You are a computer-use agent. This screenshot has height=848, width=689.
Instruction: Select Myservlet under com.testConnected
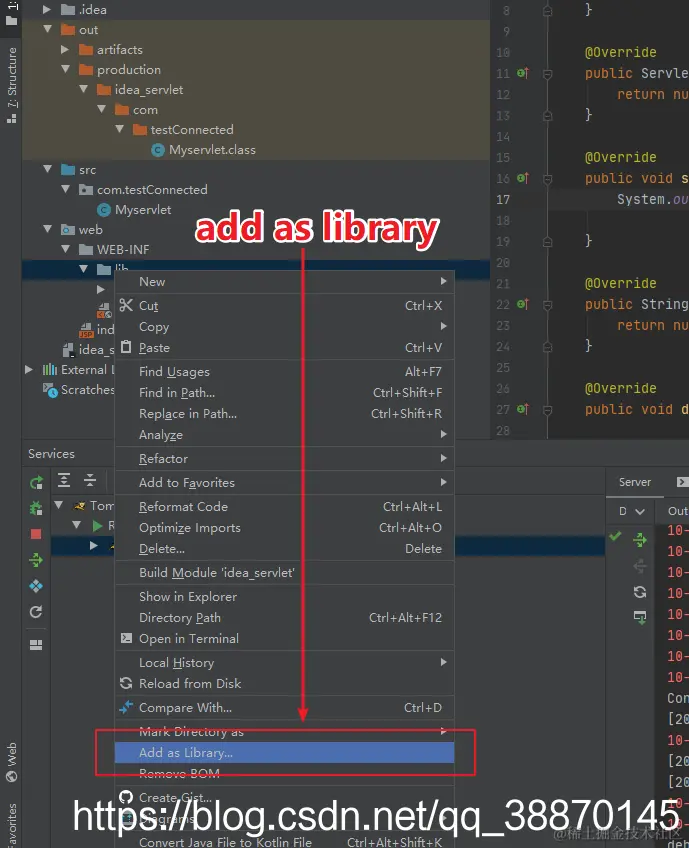point(143,210)
